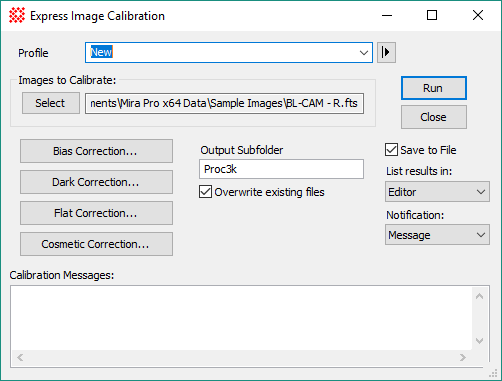The height and width of the screenshot is (381, 502).
Task: Open Bias Correction settings
Action: tap(96, 151)
